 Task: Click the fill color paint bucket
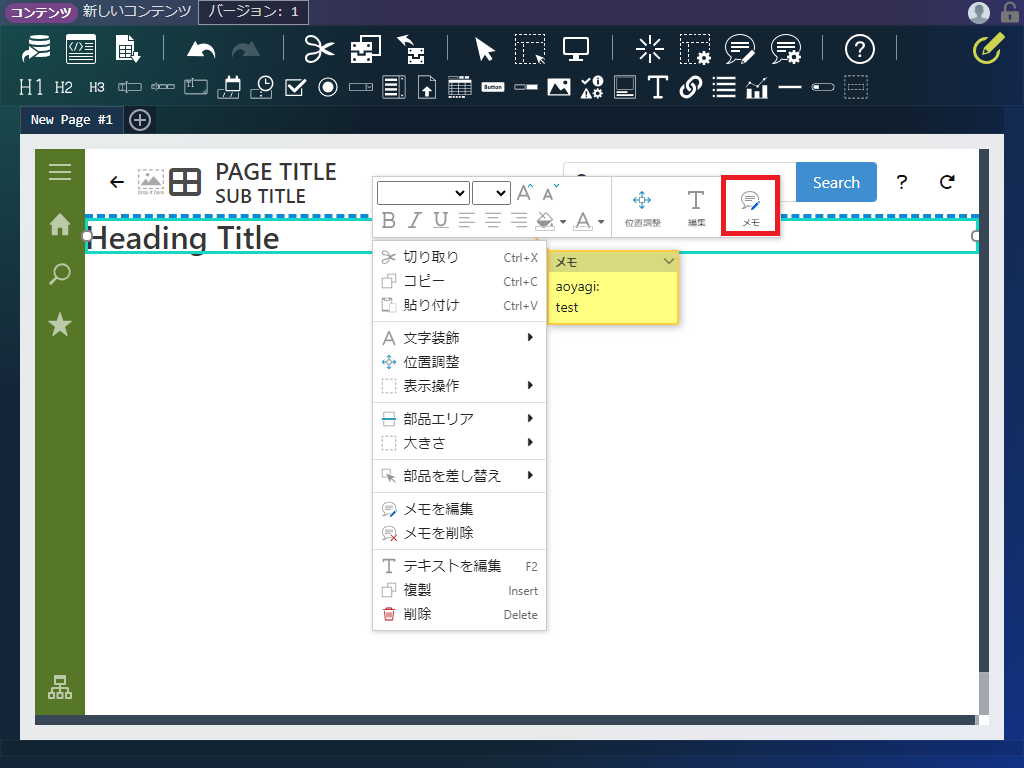pos(545,221)
